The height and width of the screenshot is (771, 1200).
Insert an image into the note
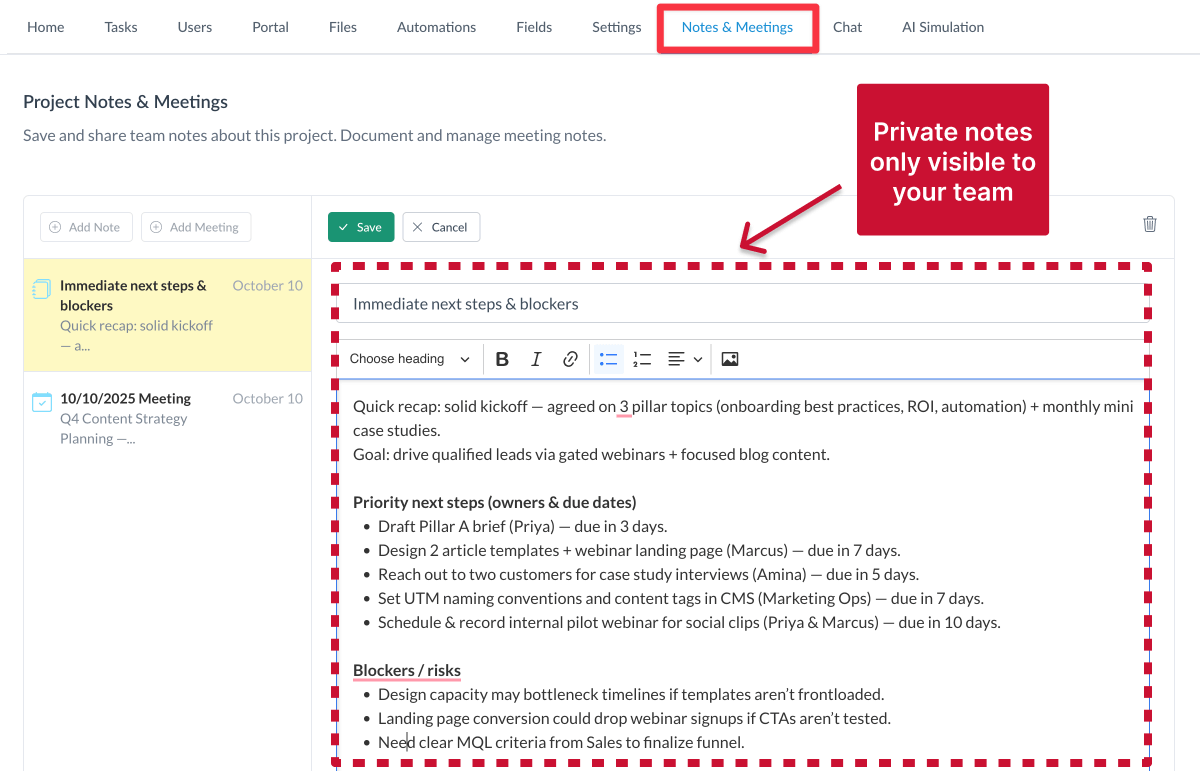tap(729, 358)
